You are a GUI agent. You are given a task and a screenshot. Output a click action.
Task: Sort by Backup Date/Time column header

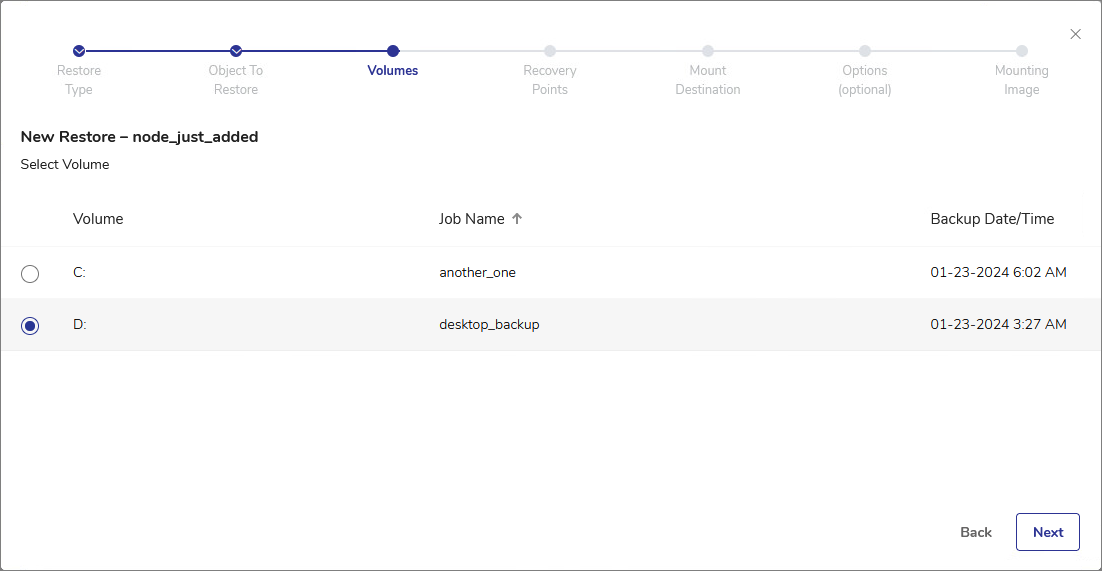pos(992,219)
